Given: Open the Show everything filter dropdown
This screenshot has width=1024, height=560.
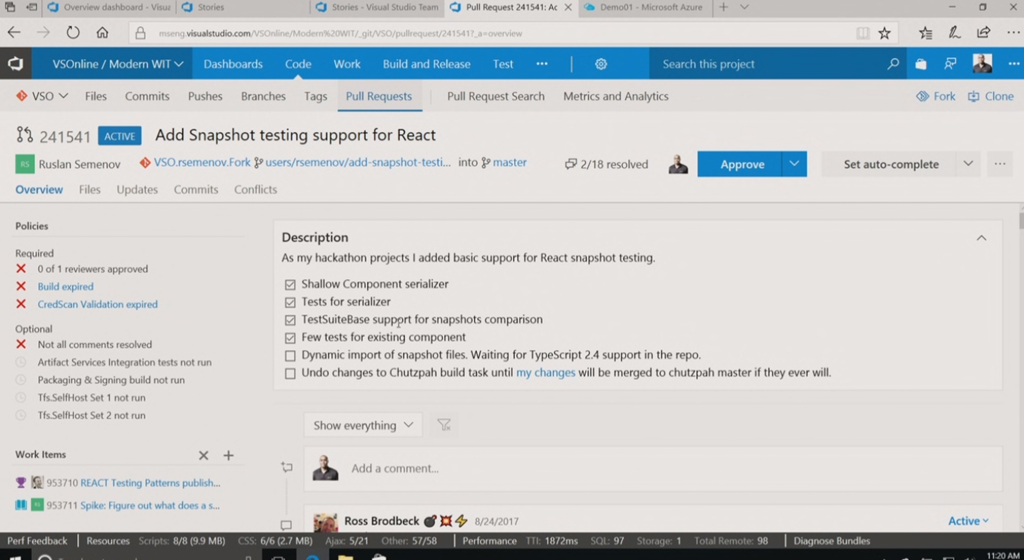Looking at the screenshot, I should coord(362,425).
